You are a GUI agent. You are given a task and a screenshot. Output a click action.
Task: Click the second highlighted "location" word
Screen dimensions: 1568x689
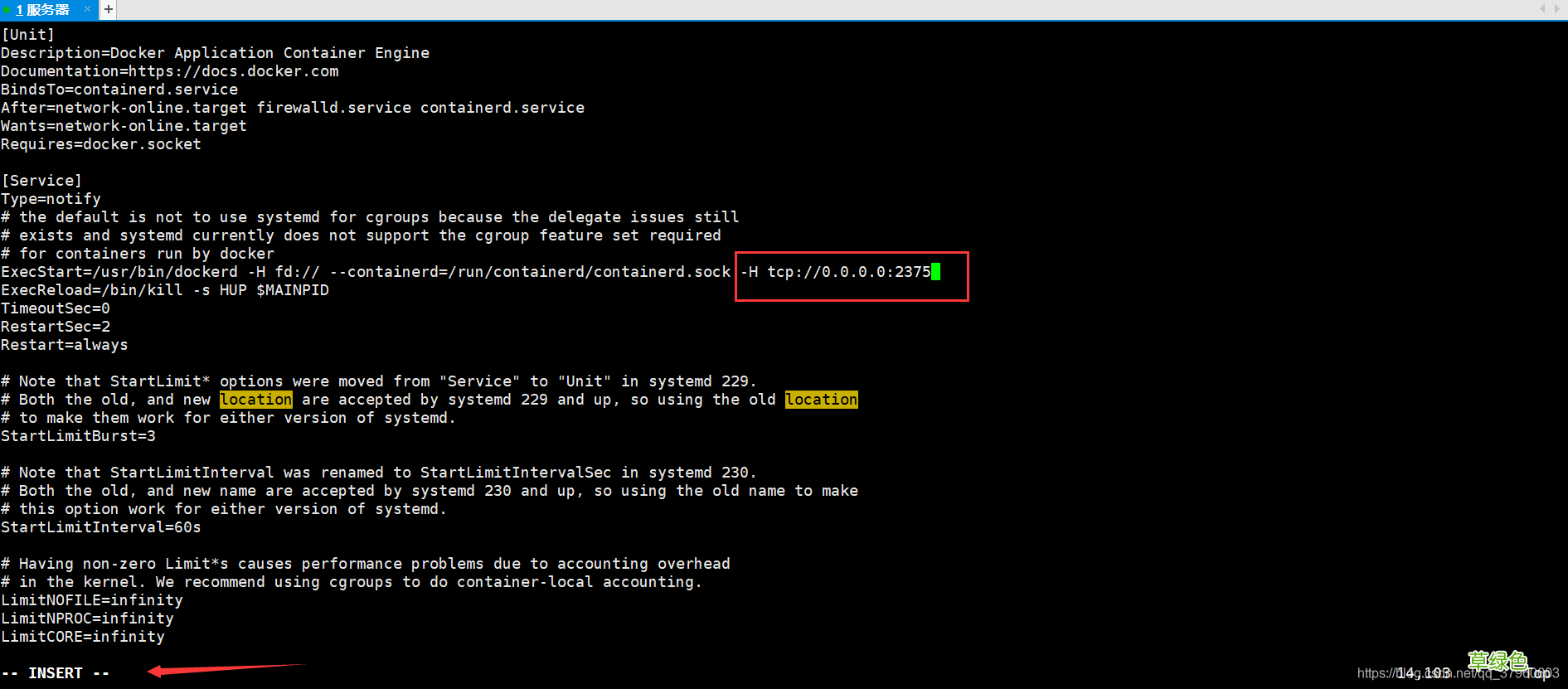pos(821,400)
